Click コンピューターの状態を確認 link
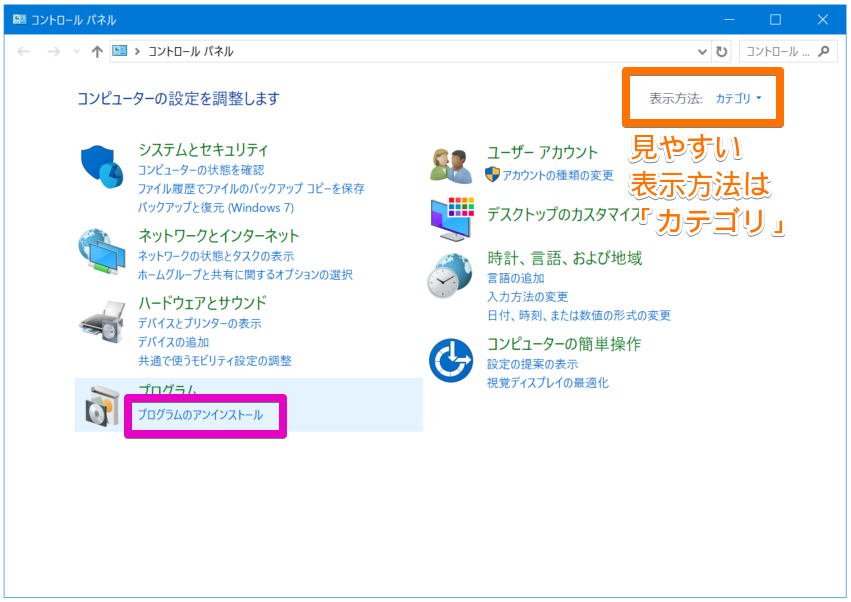 tap(201, 170)
